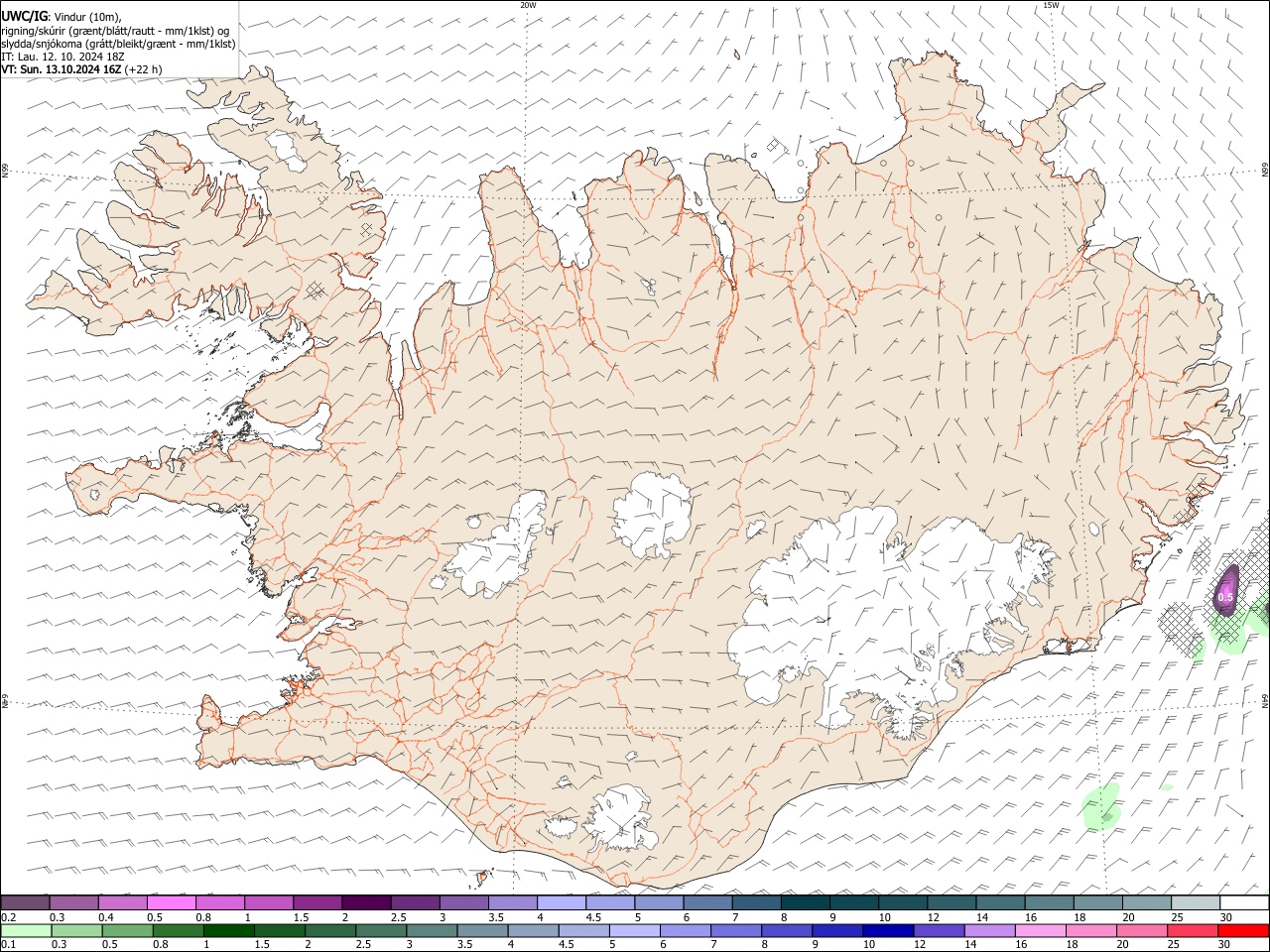Click the 'IT: Lau. 12. 10. 2024 18Z' line
This screenshot has height=952, width=1270.
tap(63, 57)
